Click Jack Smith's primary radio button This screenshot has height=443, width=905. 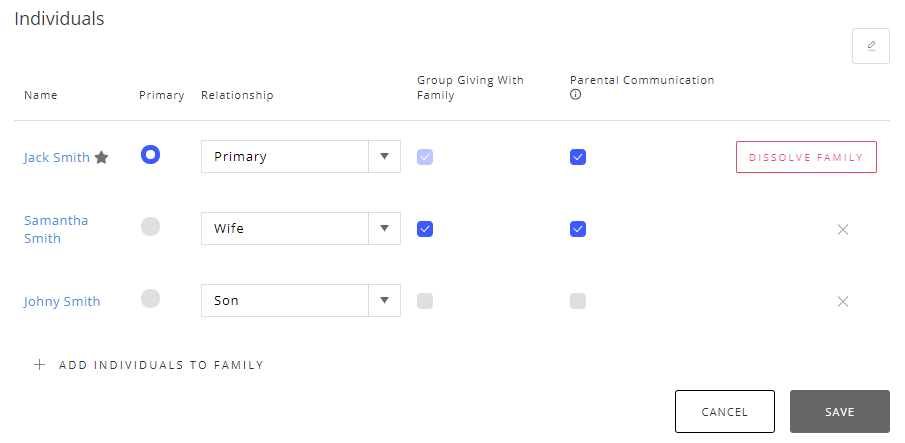150,155
